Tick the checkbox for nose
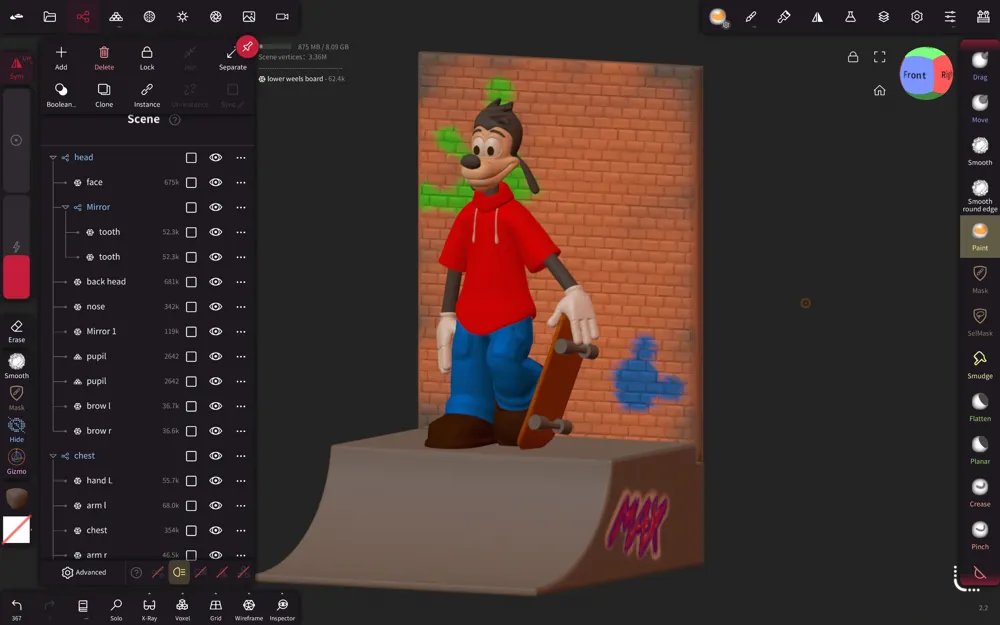This screenshot has width=1000, height=625. click(191, 307)
